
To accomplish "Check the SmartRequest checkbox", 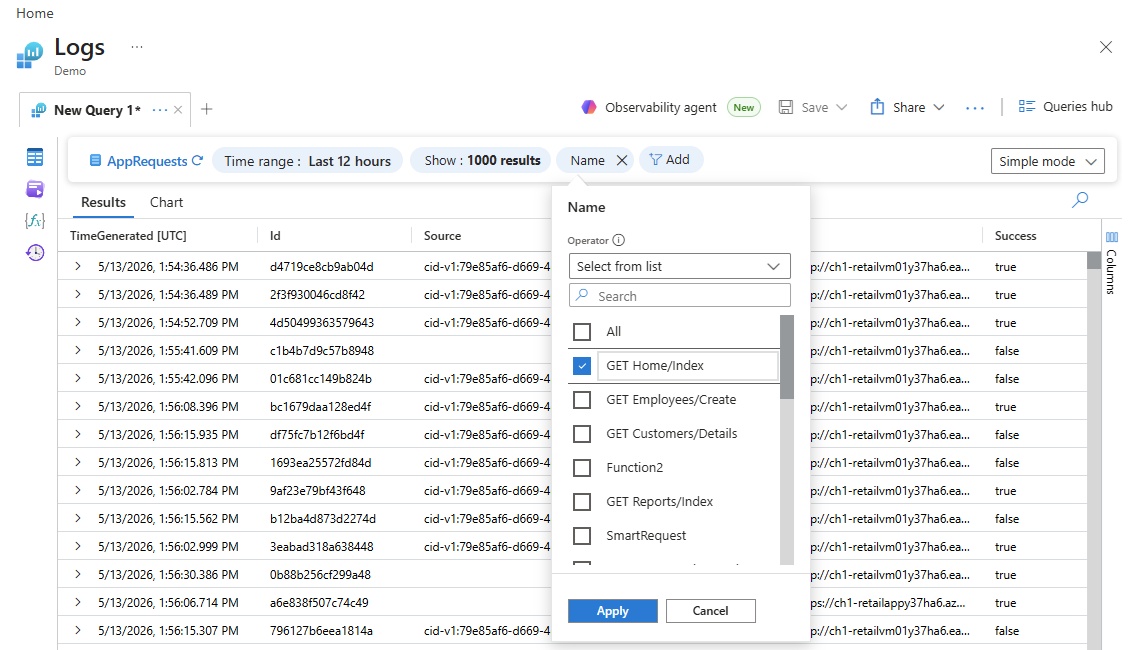I will (582, 536).
